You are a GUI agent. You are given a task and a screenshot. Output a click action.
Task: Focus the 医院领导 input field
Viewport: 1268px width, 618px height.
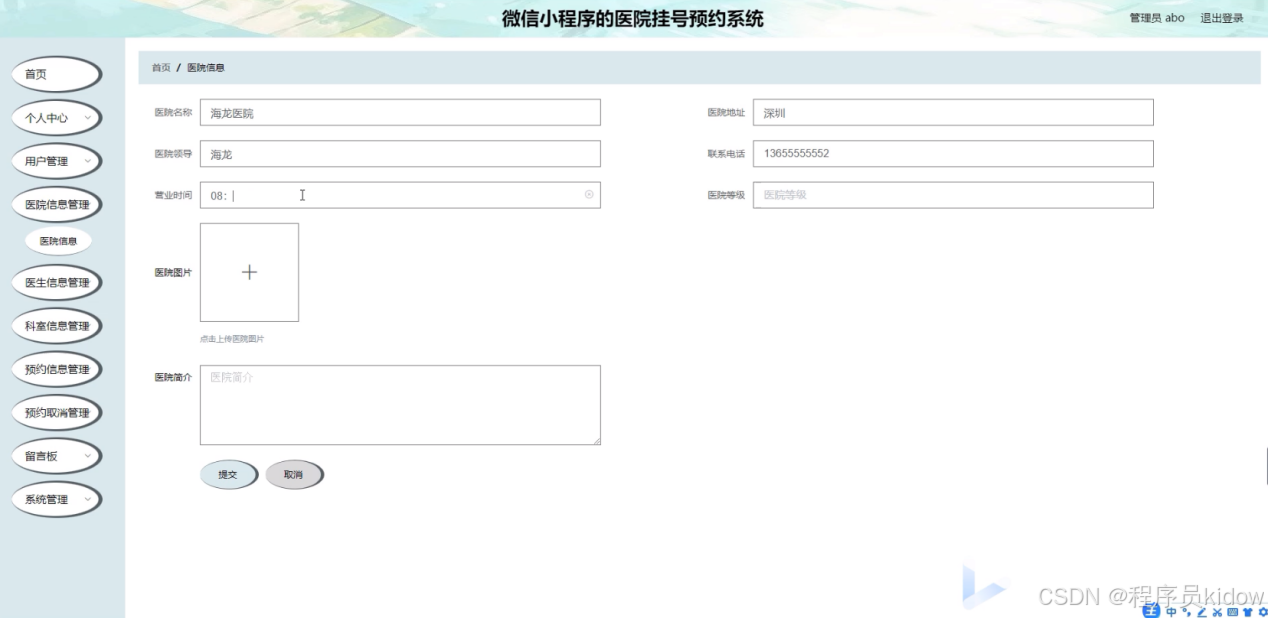pos(400,154)
